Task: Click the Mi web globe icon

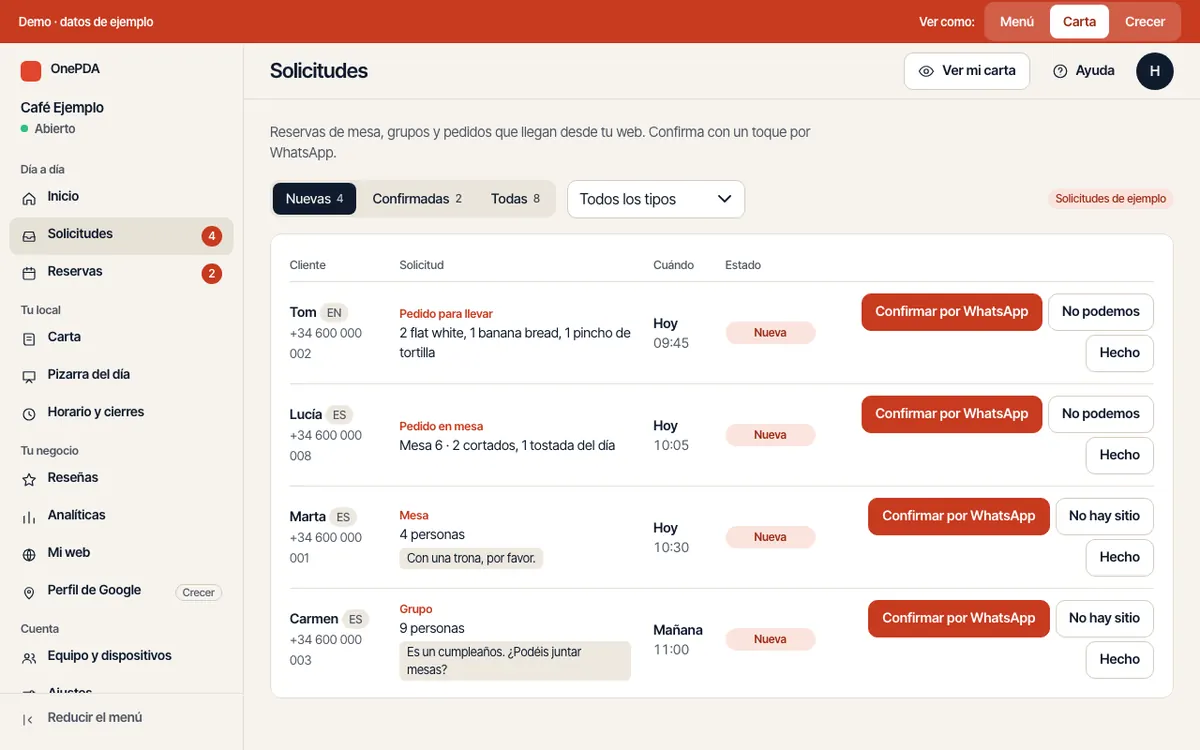Action: coord(29,554)
